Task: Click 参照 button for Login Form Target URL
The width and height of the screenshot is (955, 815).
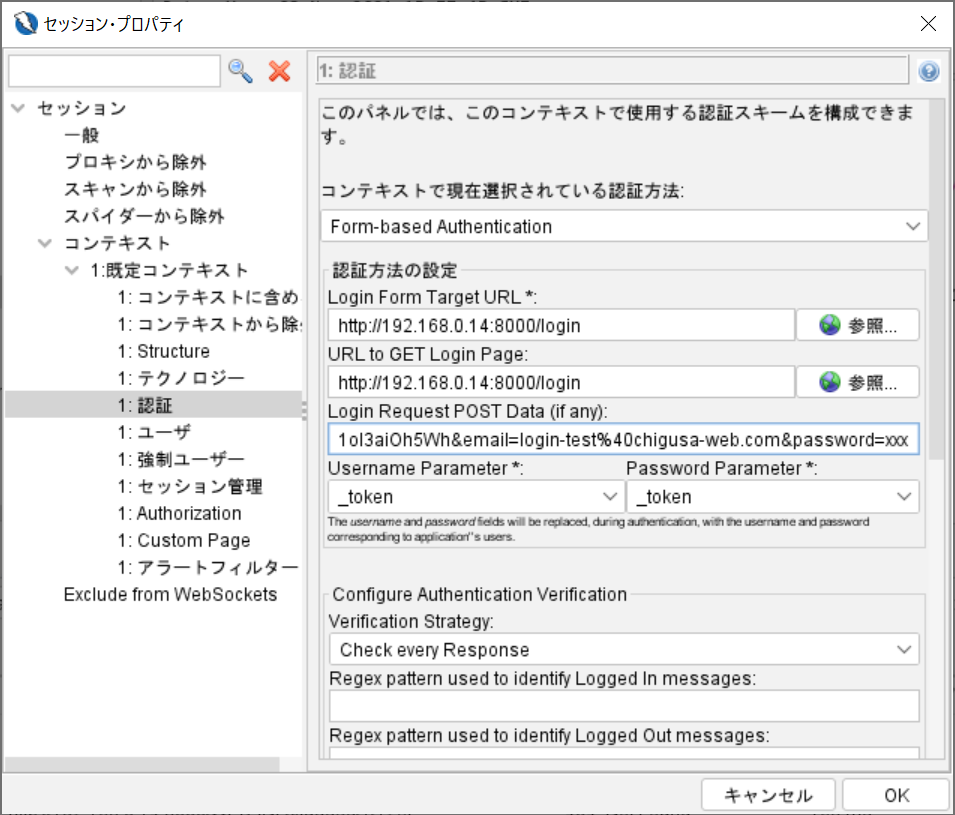Action: pos(858,325)
